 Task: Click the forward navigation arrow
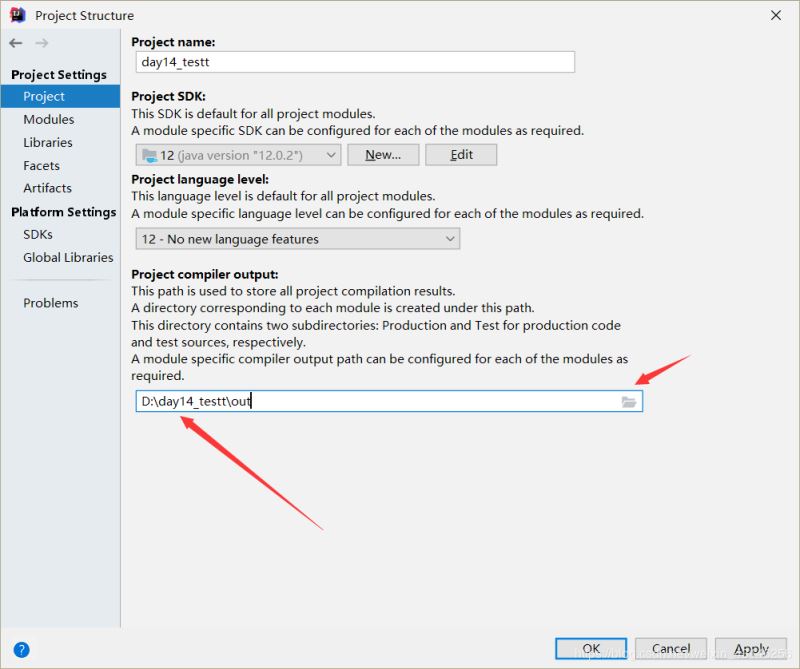41,43
